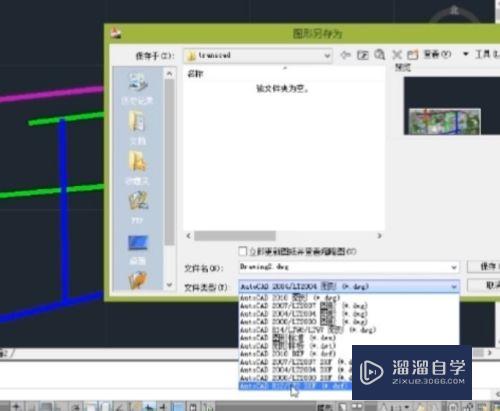Go up one folder level
The width and height of the screenshot is (500, 411).
[362, 55]
